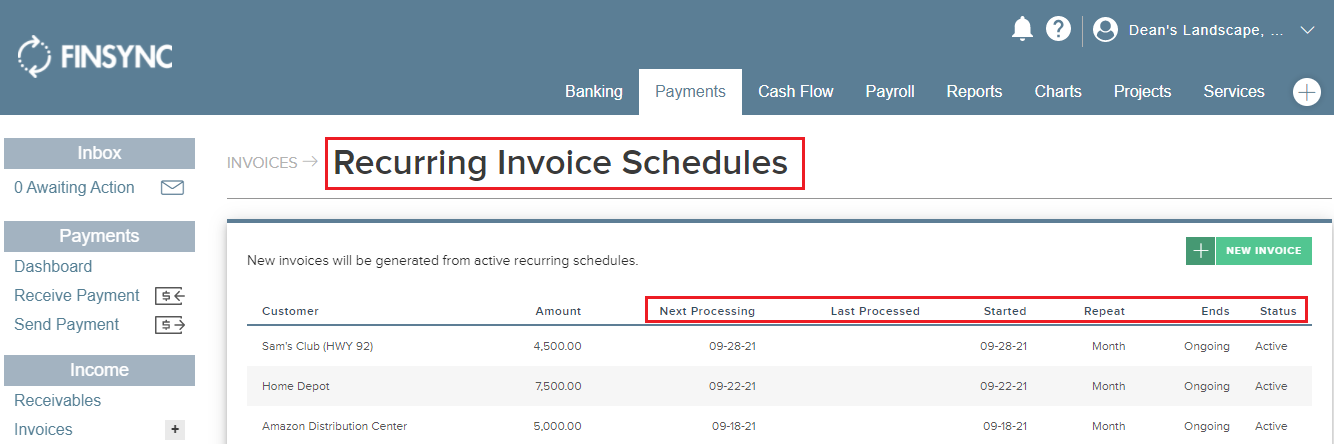The image size is (1334, 444).
Task: Click the 5,000.00 amount cell
Action: pos(557,426)
